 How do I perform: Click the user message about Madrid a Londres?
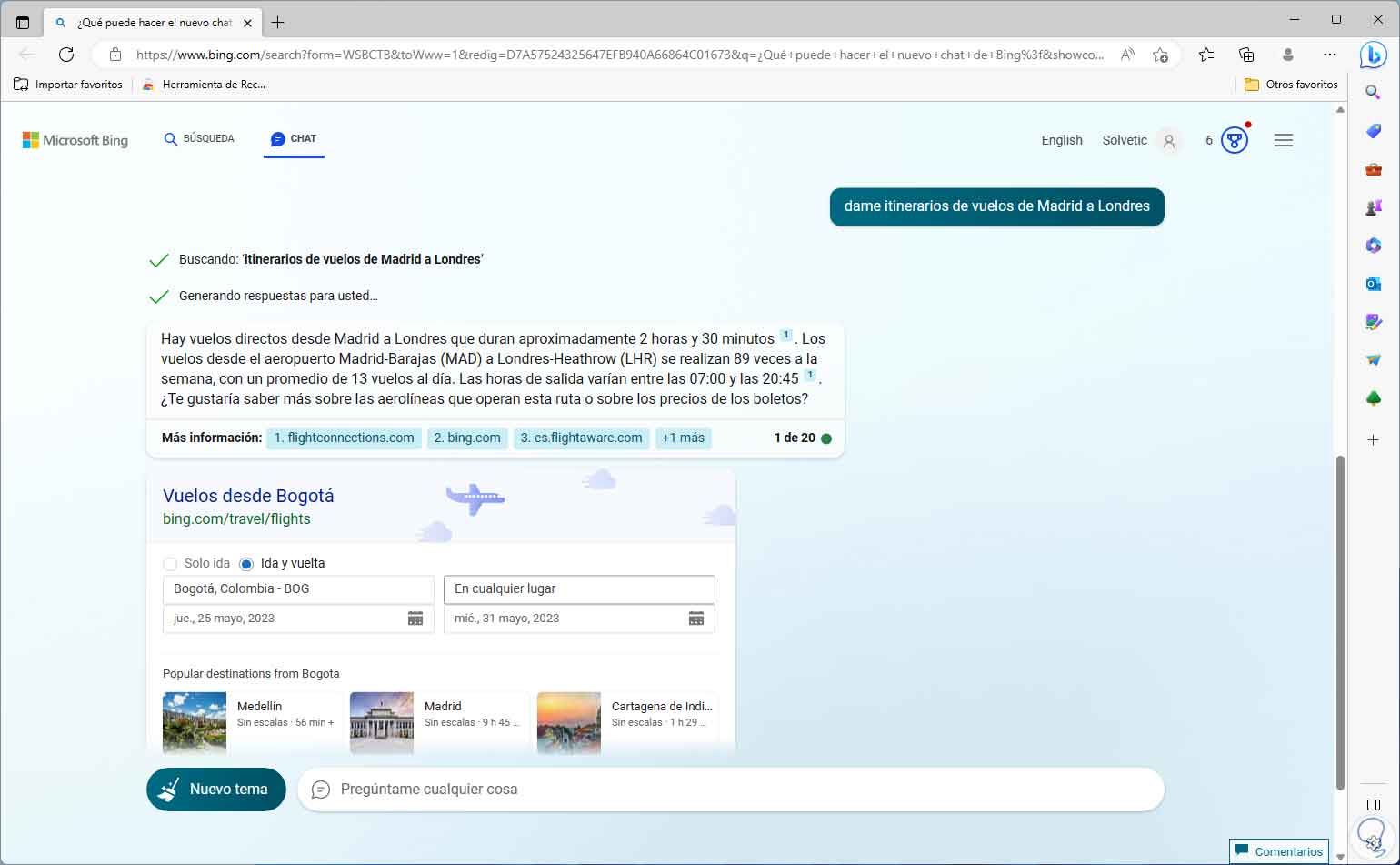point(997,206)
